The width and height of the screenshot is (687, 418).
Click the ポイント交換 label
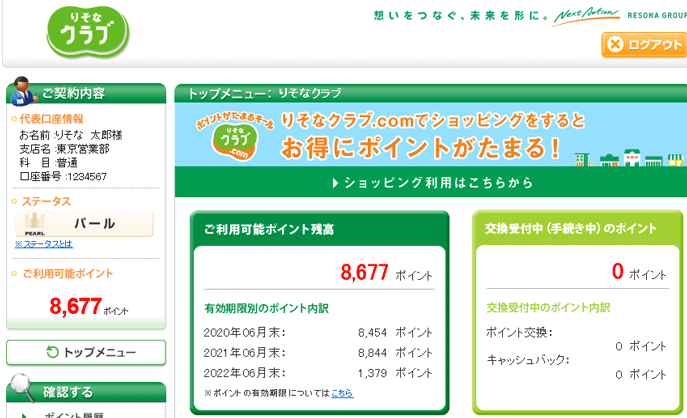click(520, 333)
